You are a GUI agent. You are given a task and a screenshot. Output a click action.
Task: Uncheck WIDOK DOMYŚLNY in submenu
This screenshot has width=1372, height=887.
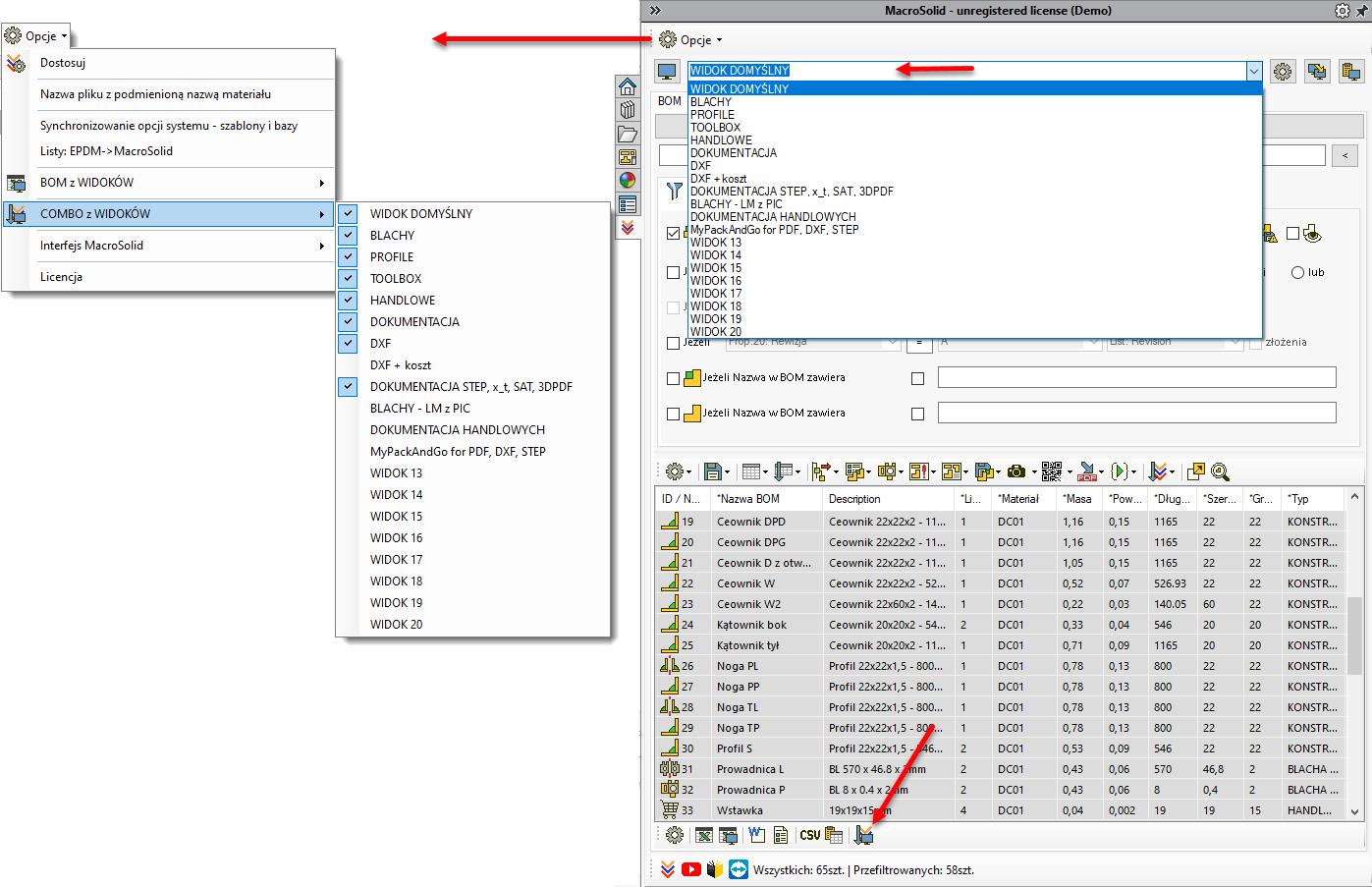(x=348, y=213)
